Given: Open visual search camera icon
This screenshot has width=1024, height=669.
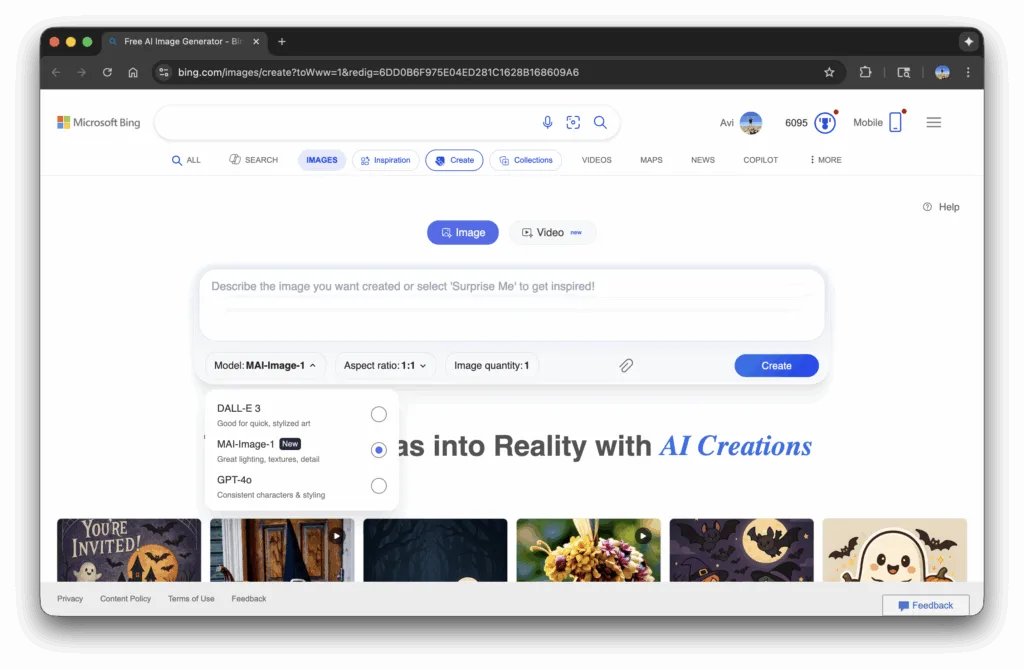Looking at the screenshot, I should pos(573,122).
